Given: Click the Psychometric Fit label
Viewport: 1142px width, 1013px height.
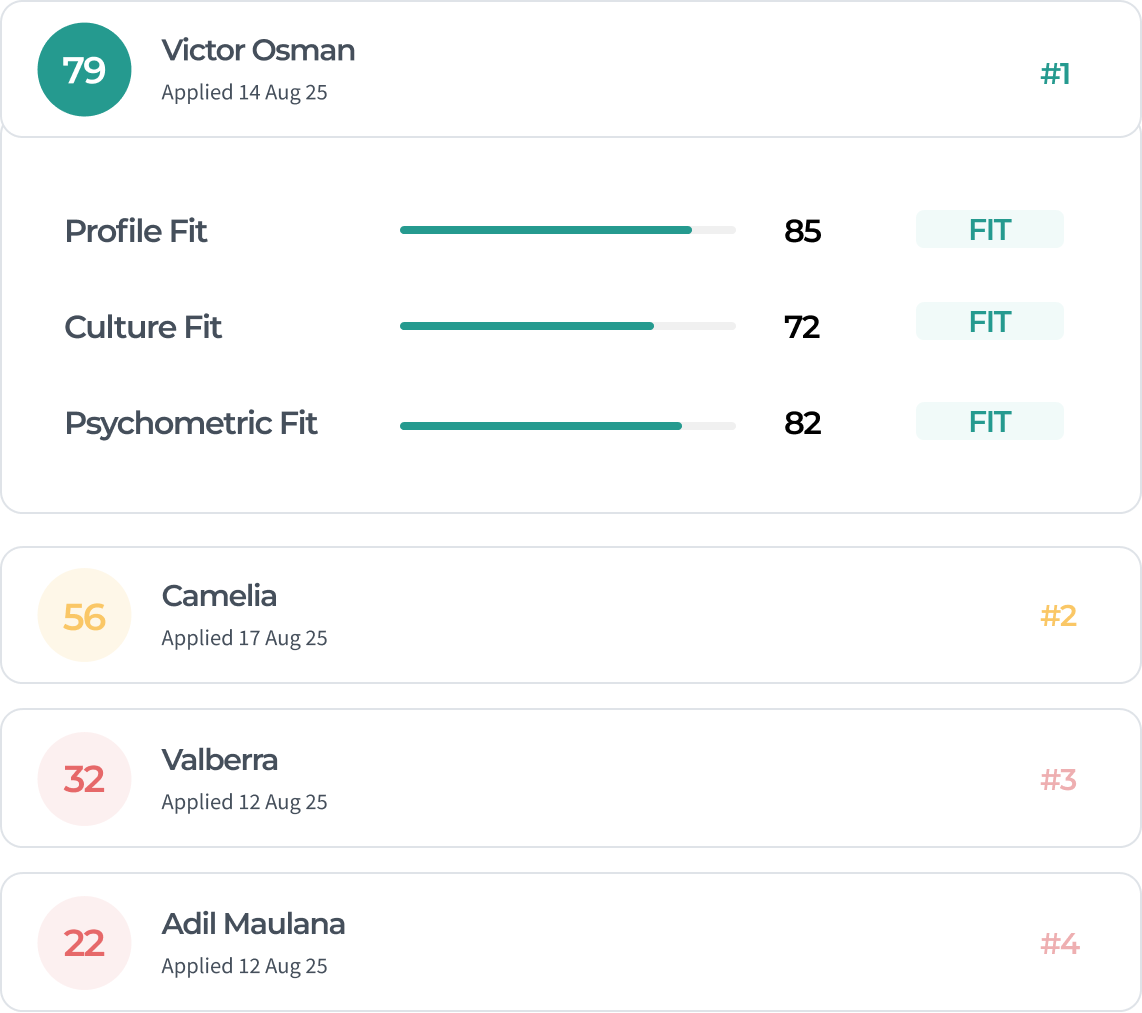Looking at the screenshot, I should click(190, 423).
